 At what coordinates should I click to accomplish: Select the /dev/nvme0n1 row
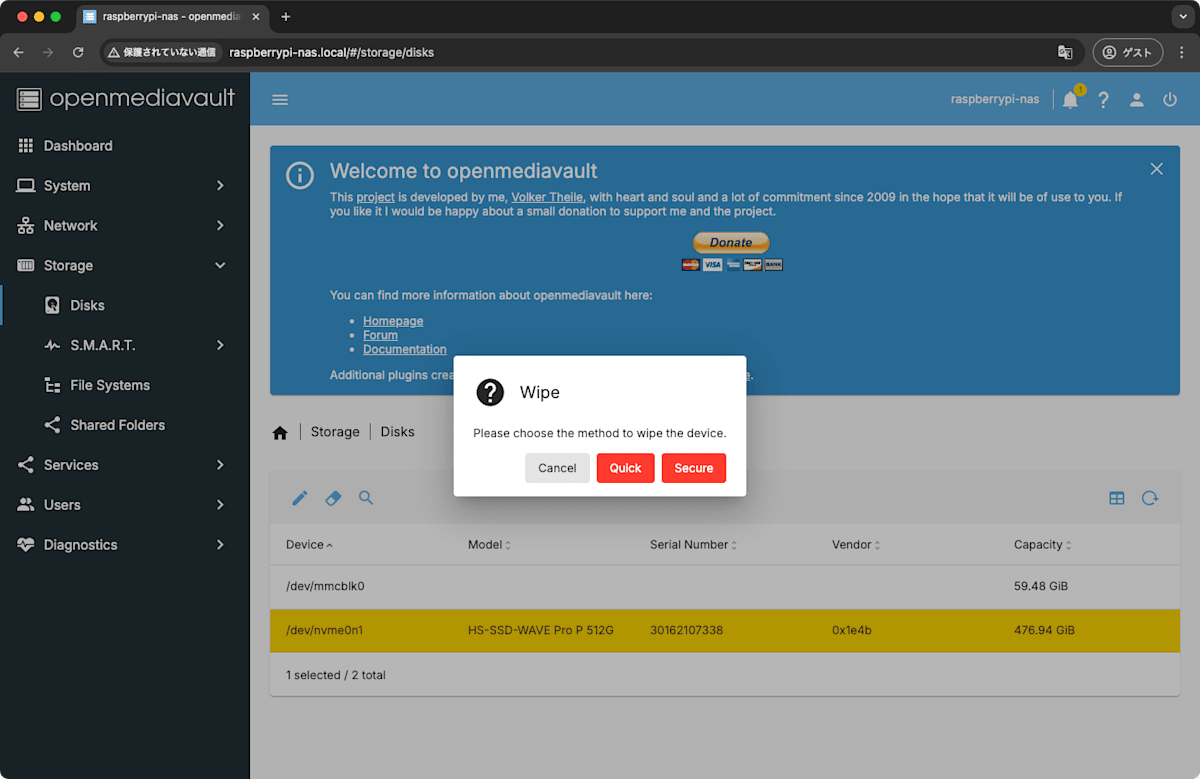(x=725, y=631)
